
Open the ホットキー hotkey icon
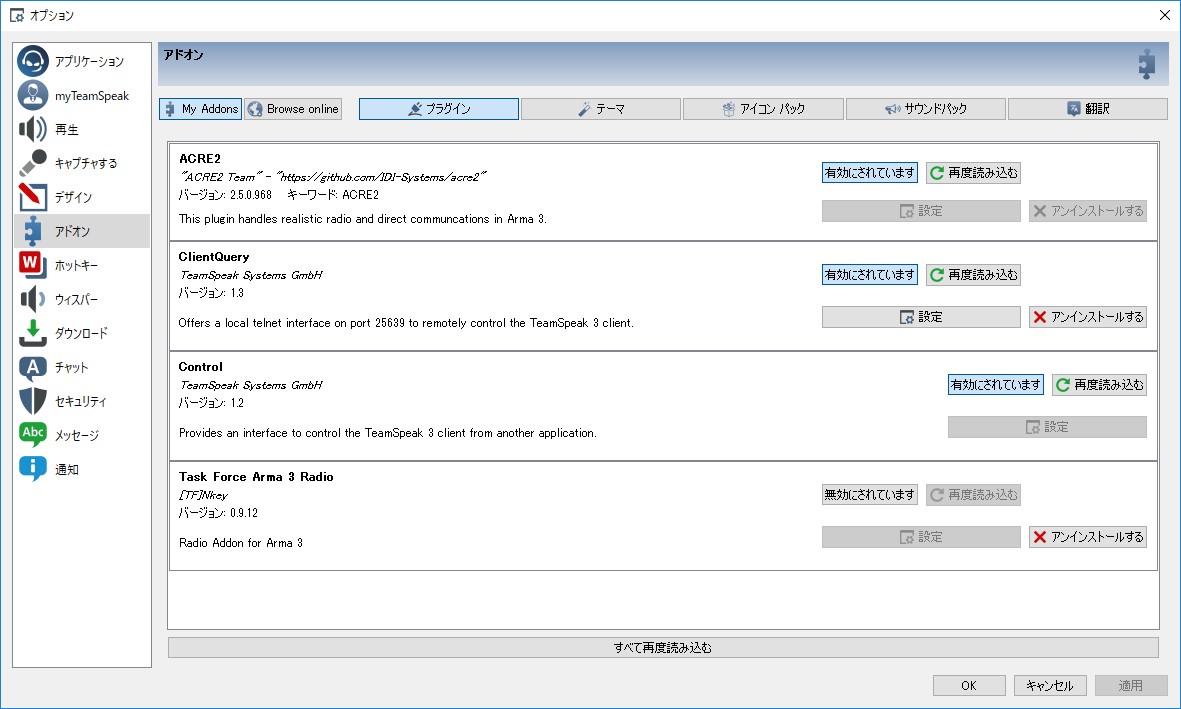(x=32, y=265)
